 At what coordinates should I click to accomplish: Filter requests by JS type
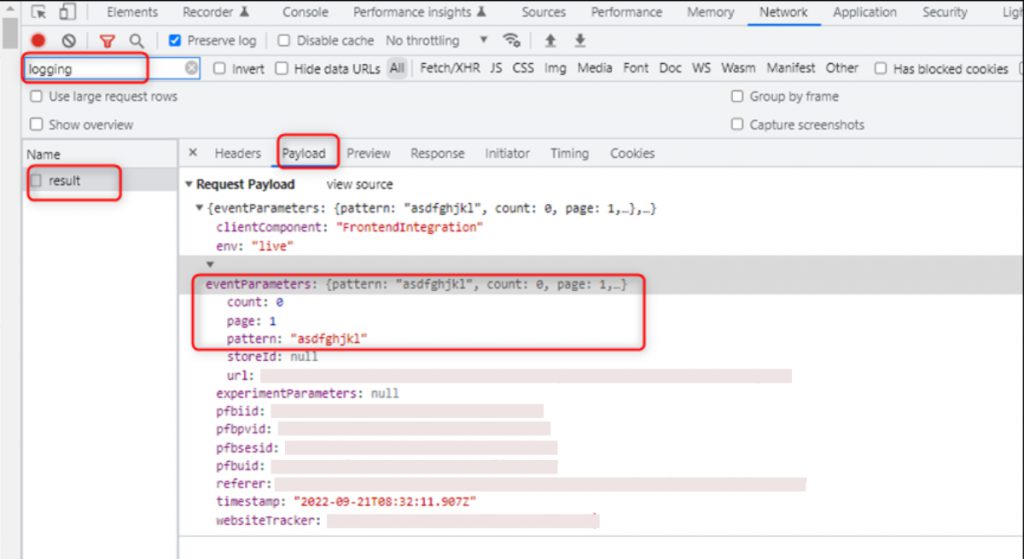pos(496,68)
